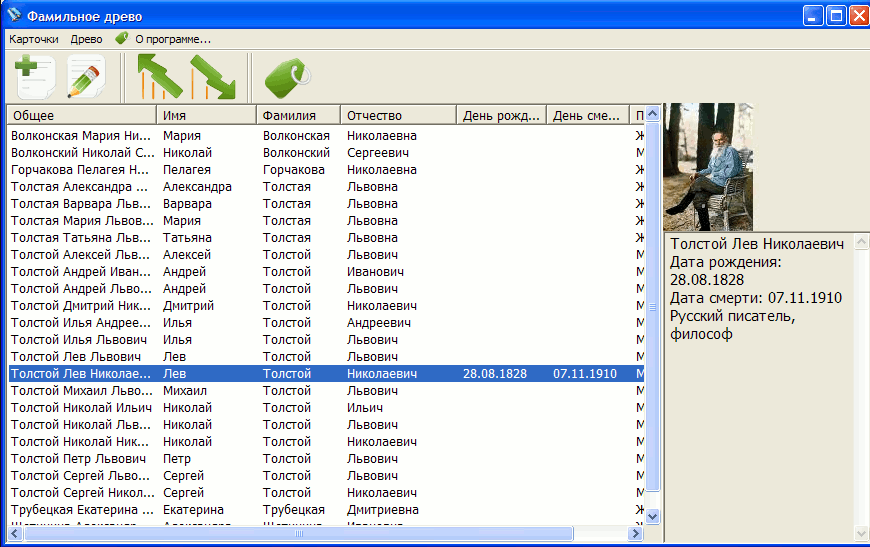Select the Трубецкая Екатерина row
This screenshot has height=547, width=870.
[x=82, y=510]
